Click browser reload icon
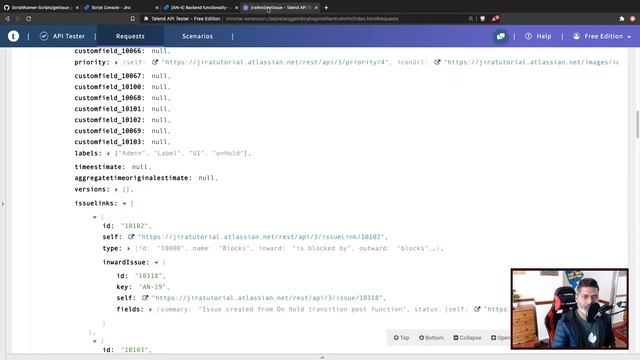The width and height of the screenshot is (640, 360). click(29, 19)
